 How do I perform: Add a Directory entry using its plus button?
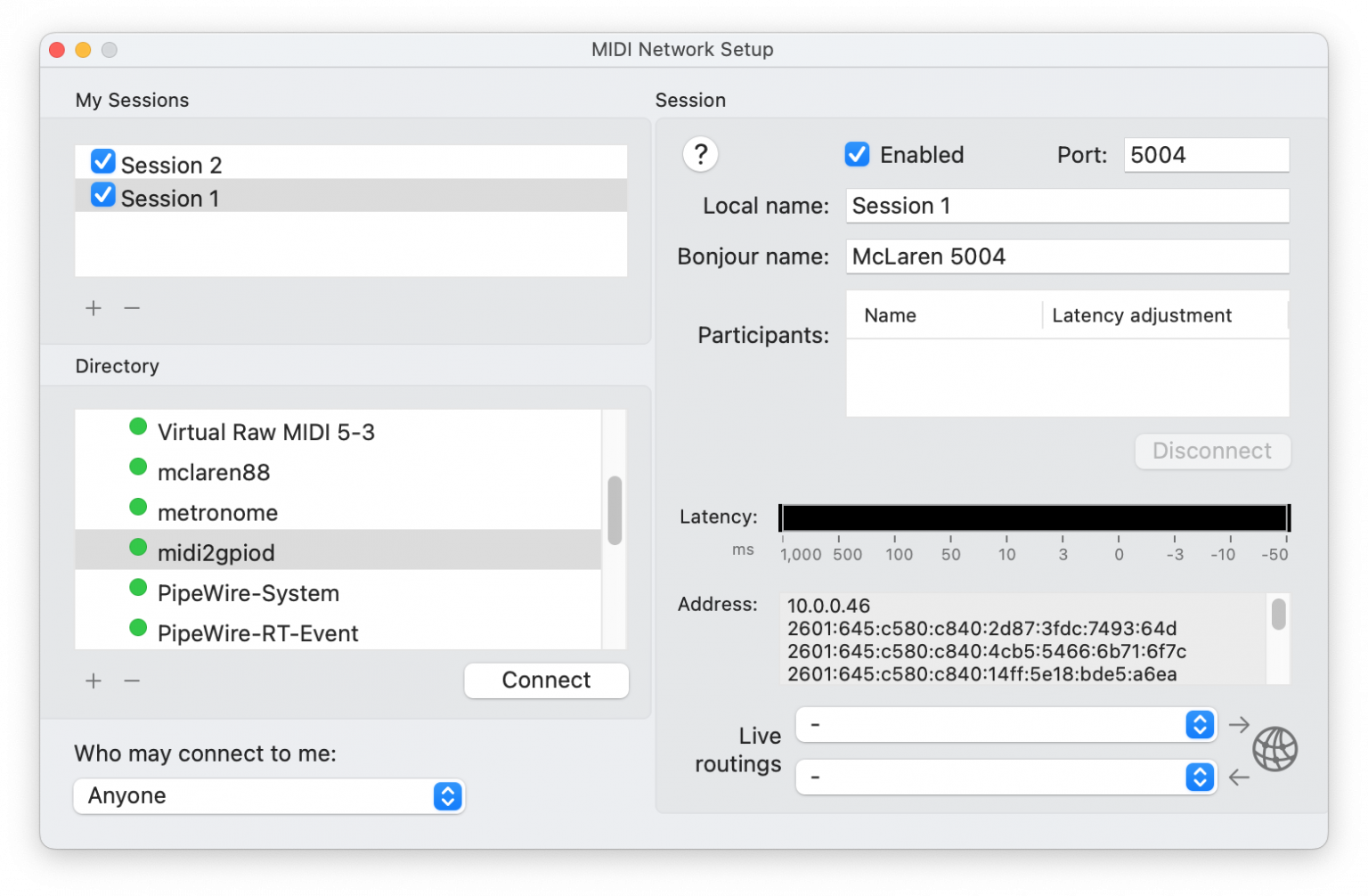93,680
